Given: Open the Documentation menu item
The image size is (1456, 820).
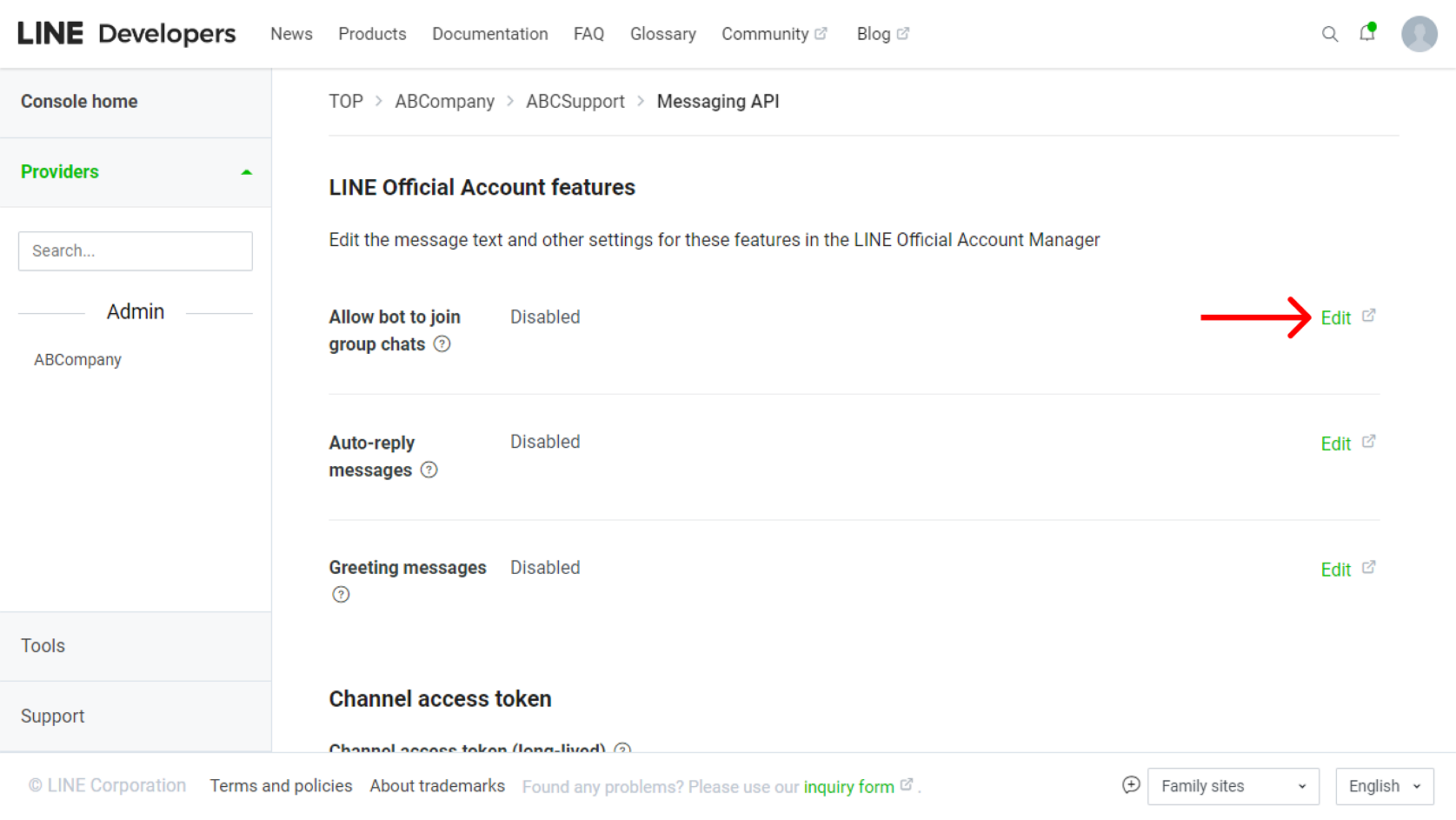Looking at the screenshot, I should [489, 34].
